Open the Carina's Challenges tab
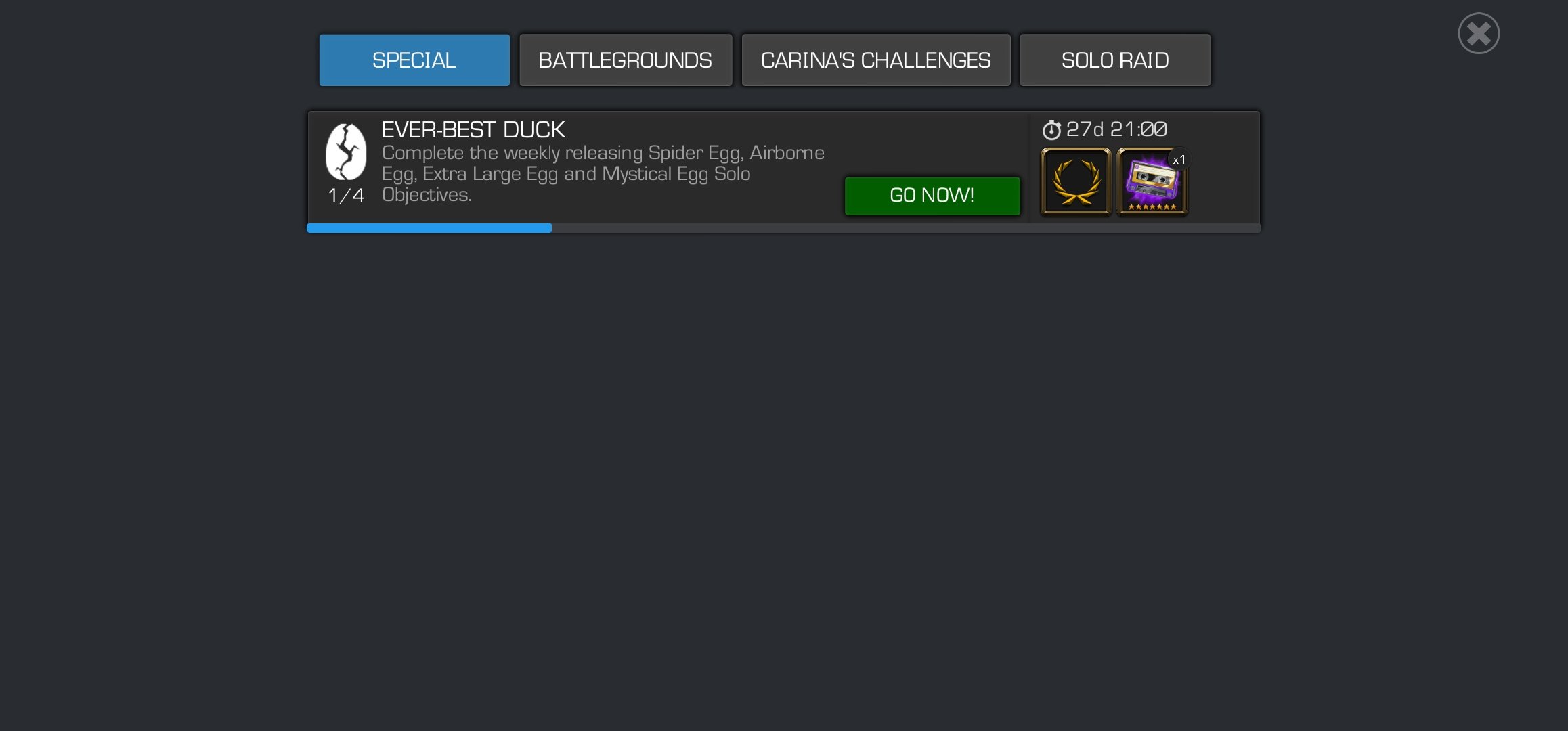 (x=876, y=60)
